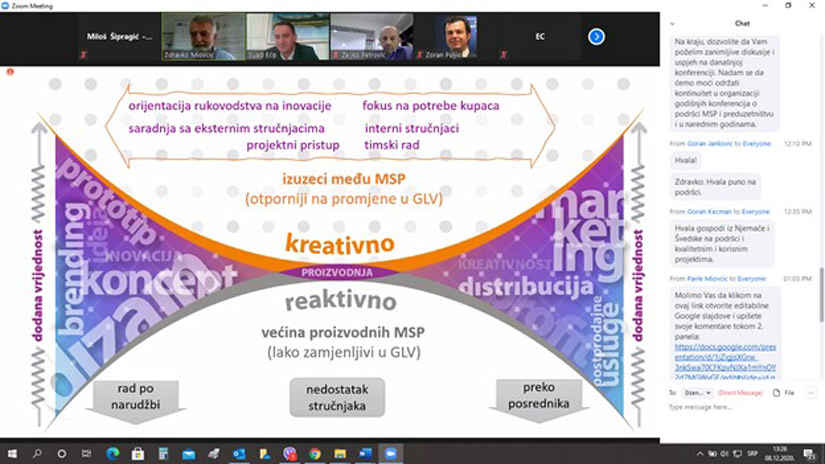Open Outlook from the taskbar
825x464 pixels.
coord(239,453)
